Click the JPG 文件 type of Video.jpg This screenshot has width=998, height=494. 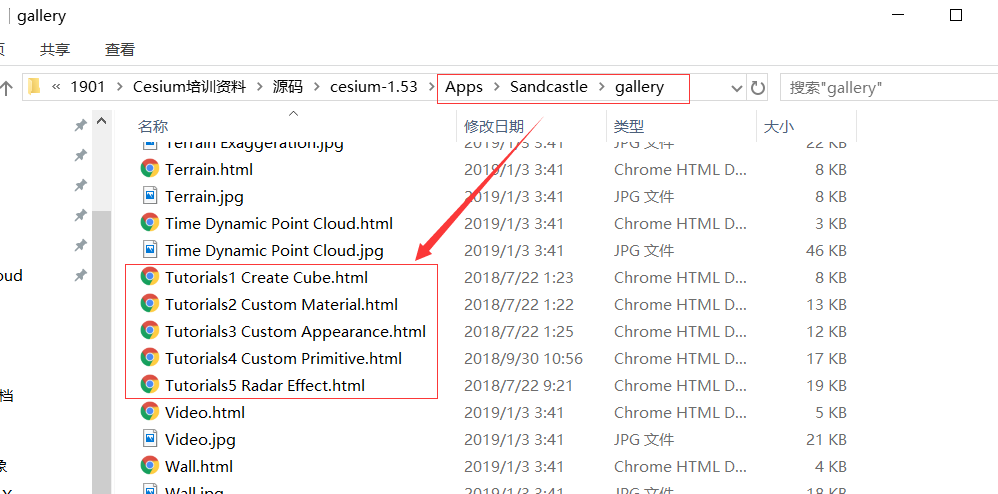click(x=644, y=439)
